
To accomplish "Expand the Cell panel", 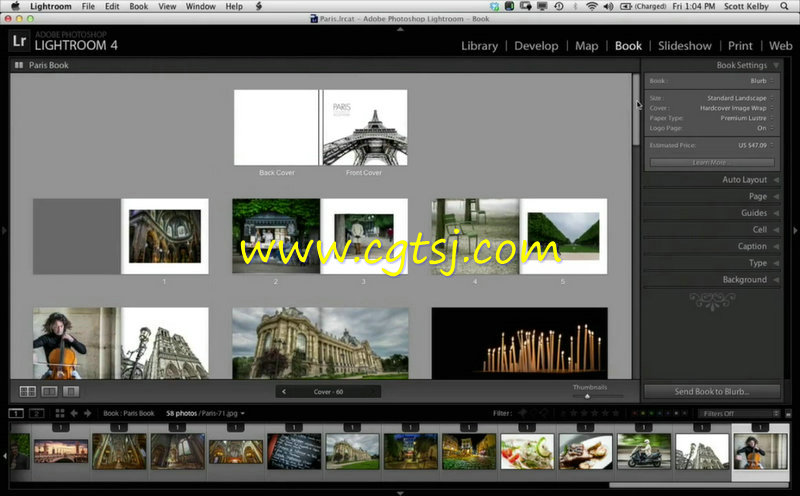I will [x=776, y=230].
